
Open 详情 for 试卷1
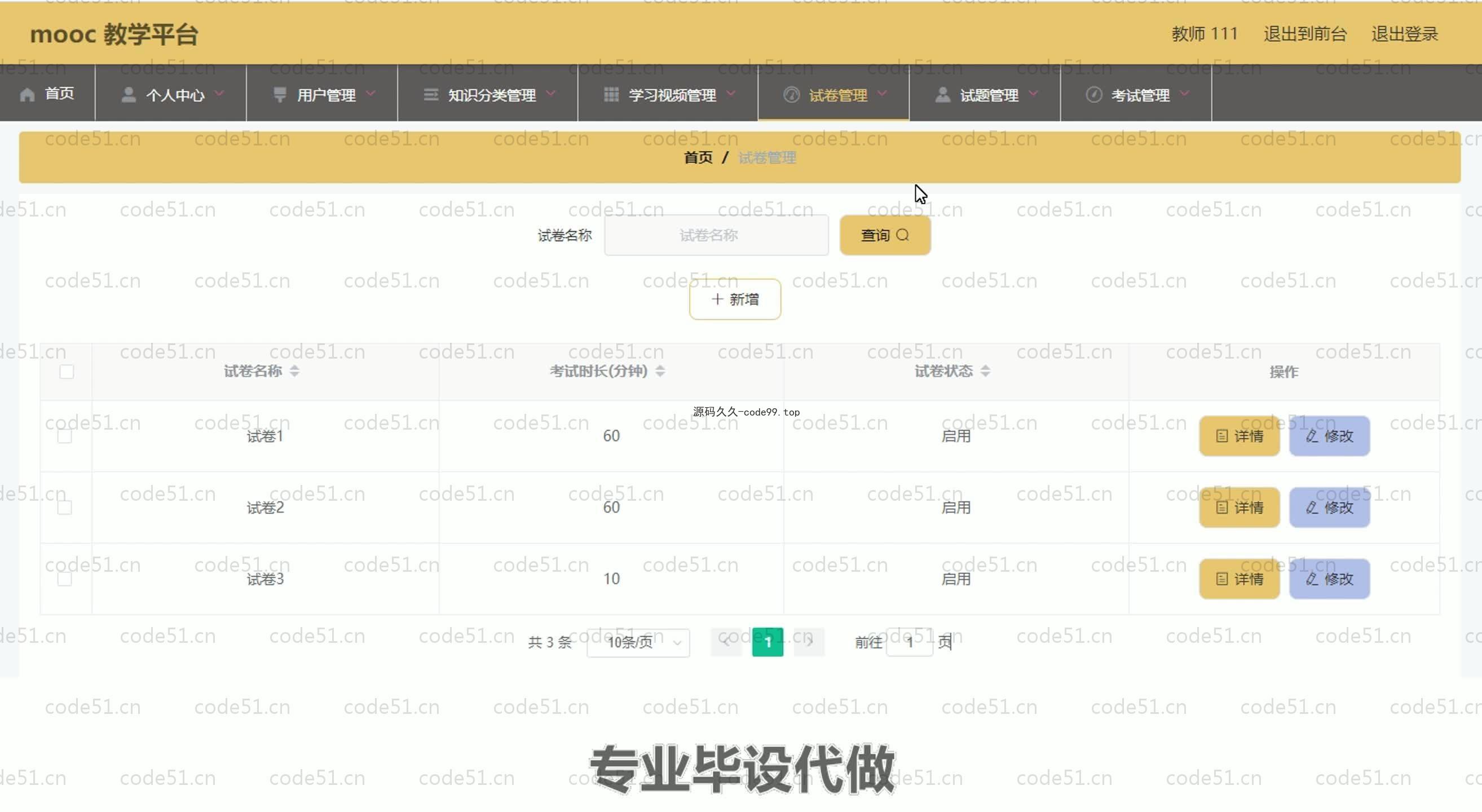pyautogui.click(x=1239, y=436)
